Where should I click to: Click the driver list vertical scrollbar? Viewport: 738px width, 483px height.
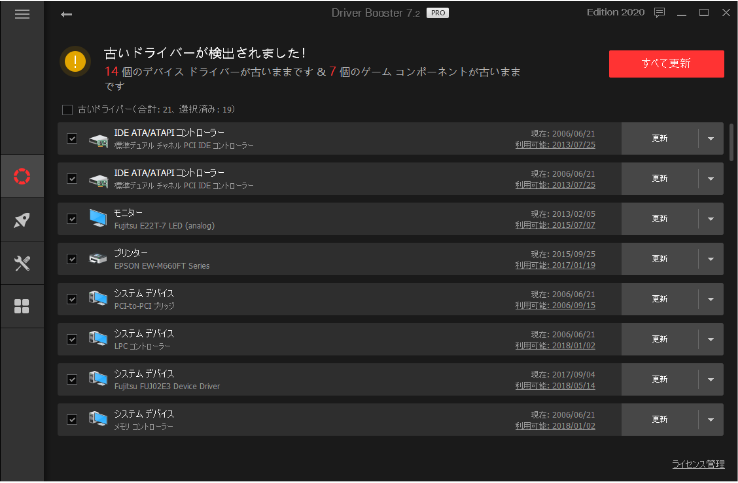(x=731, y=142)
